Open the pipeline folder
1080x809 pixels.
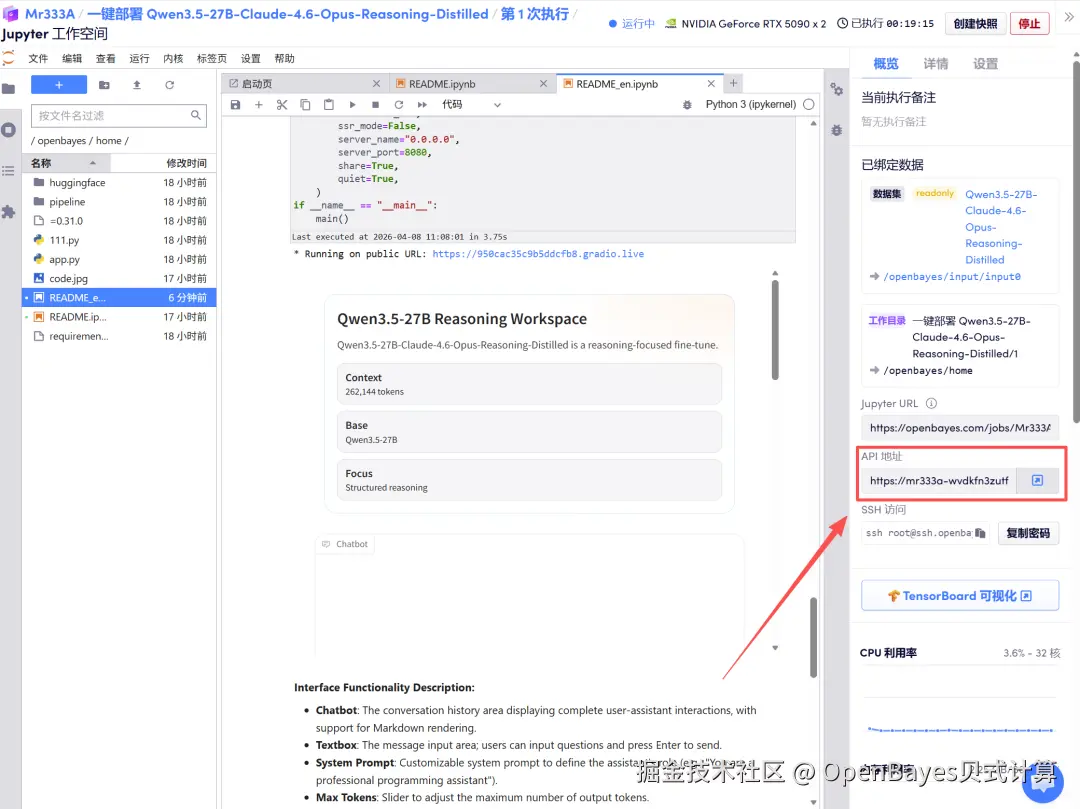(119, 202)
